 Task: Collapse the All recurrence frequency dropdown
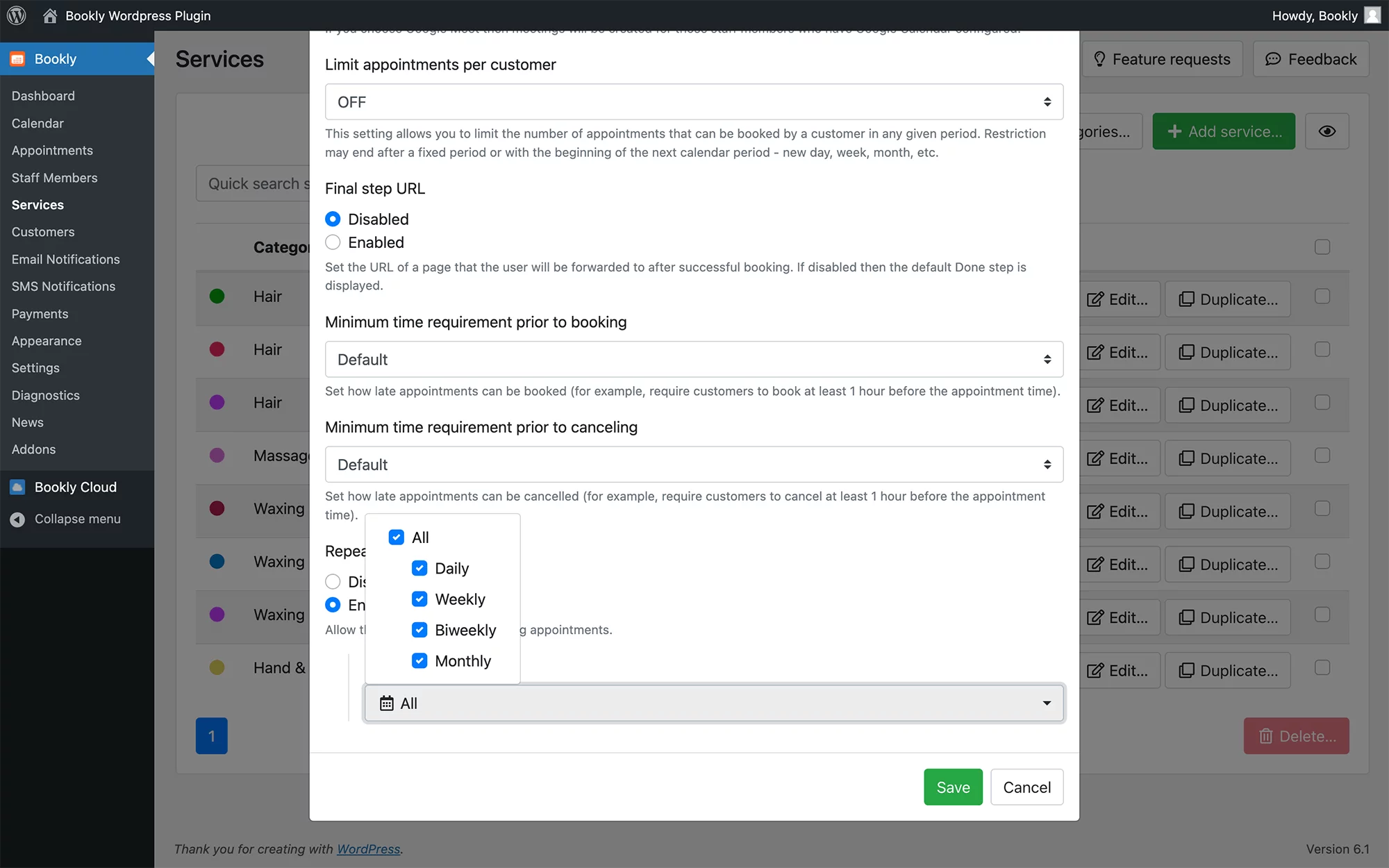point(714,703)
